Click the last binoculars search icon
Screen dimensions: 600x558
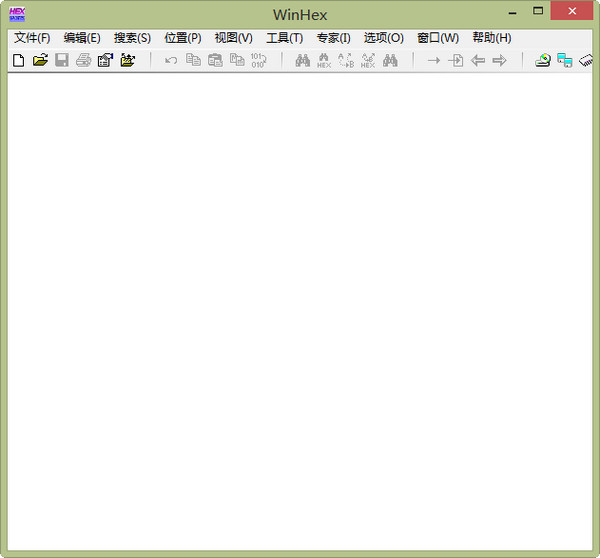click(x=390, y=60)
